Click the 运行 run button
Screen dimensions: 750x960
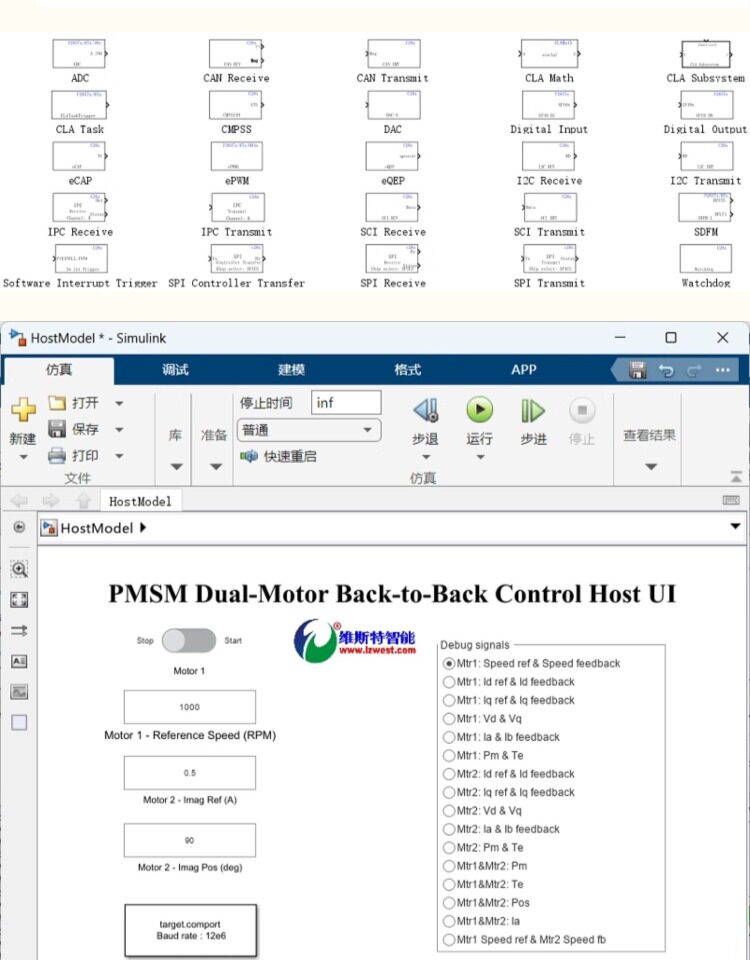[x=479, y=422]
